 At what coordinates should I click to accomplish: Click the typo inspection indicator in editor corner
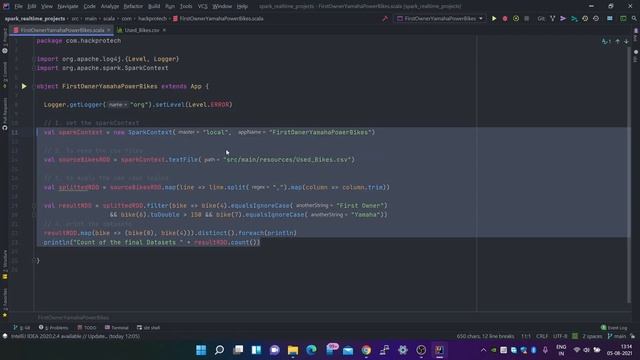(x=606, y=41)
